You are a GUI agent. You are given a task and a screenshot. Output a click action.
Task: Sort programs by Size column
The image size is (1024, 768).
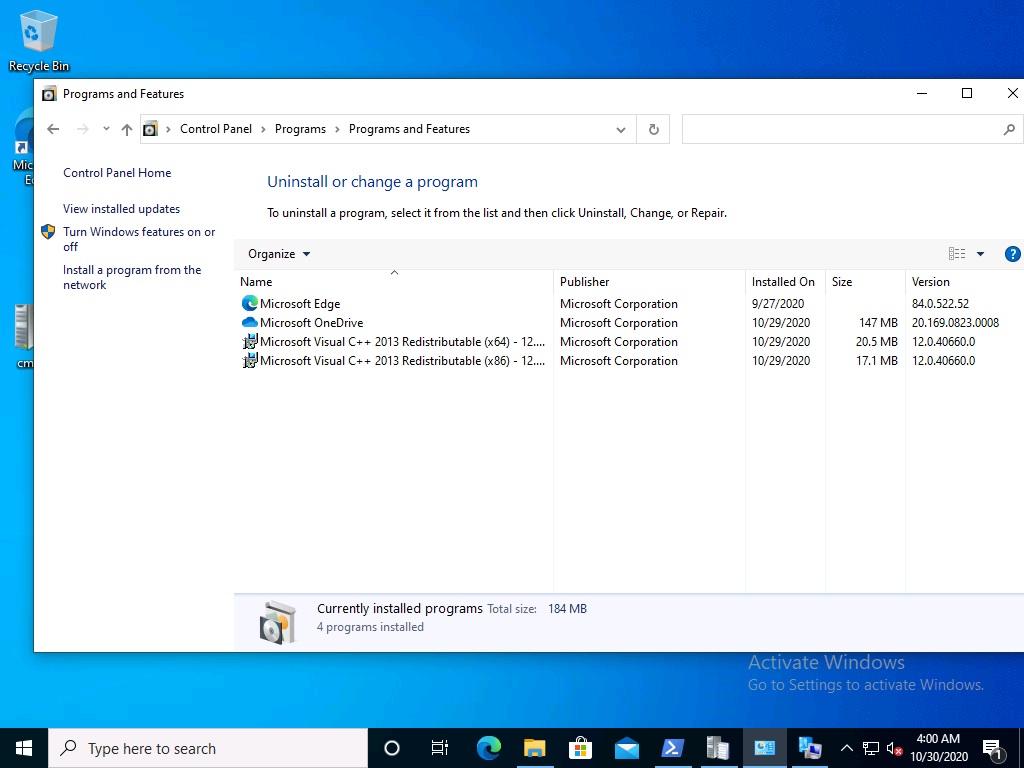click(x=865, y=282)
